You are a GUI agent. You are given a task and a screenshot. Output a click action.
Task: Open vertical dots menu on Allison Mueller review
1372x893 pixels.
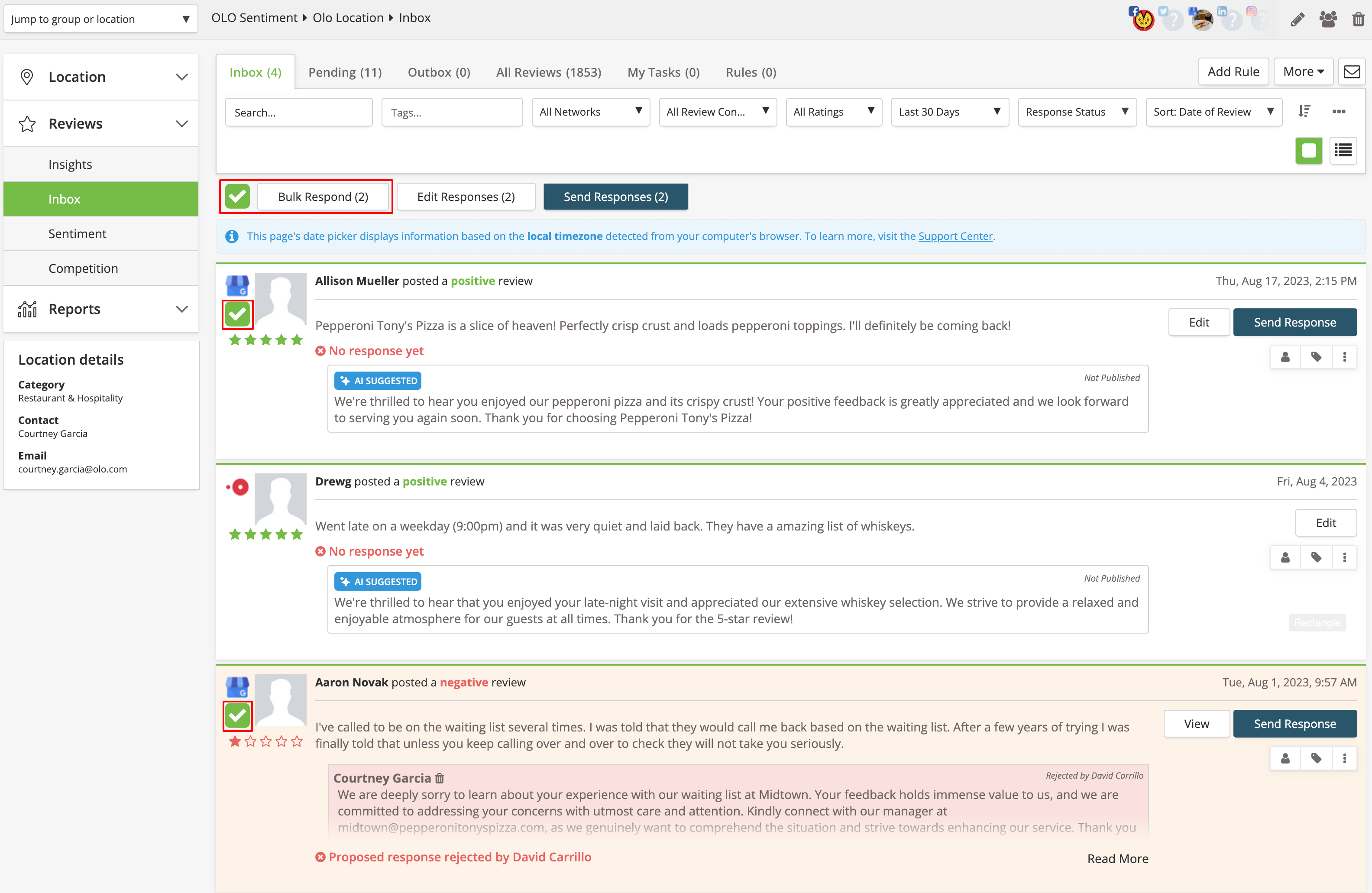pos(1344,357)
